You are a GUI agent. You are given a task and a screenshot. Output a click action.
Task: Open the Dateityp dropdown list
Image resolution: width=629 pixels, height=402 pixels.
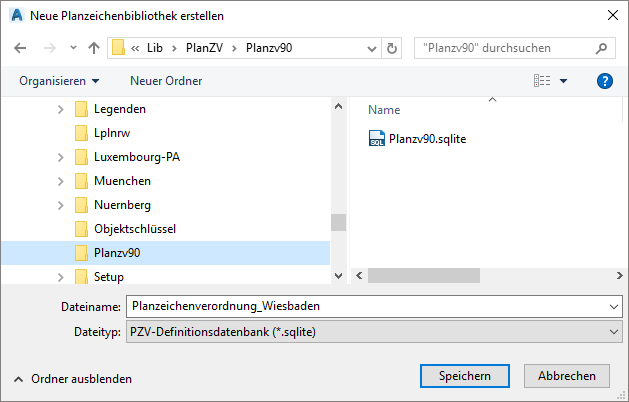pyautogui.click(x=613, y=331)
